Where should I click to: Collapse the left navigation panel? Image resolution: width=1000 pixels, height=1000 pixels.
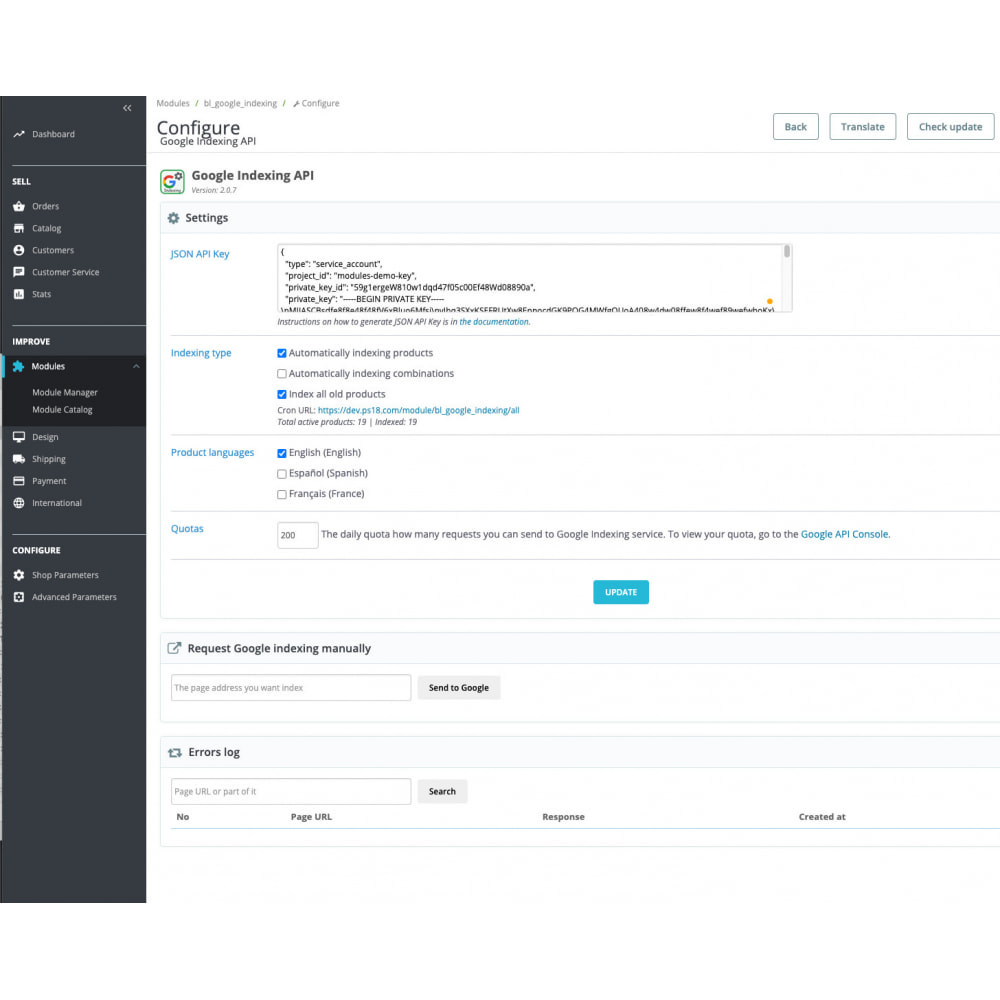tap(127, 107)
